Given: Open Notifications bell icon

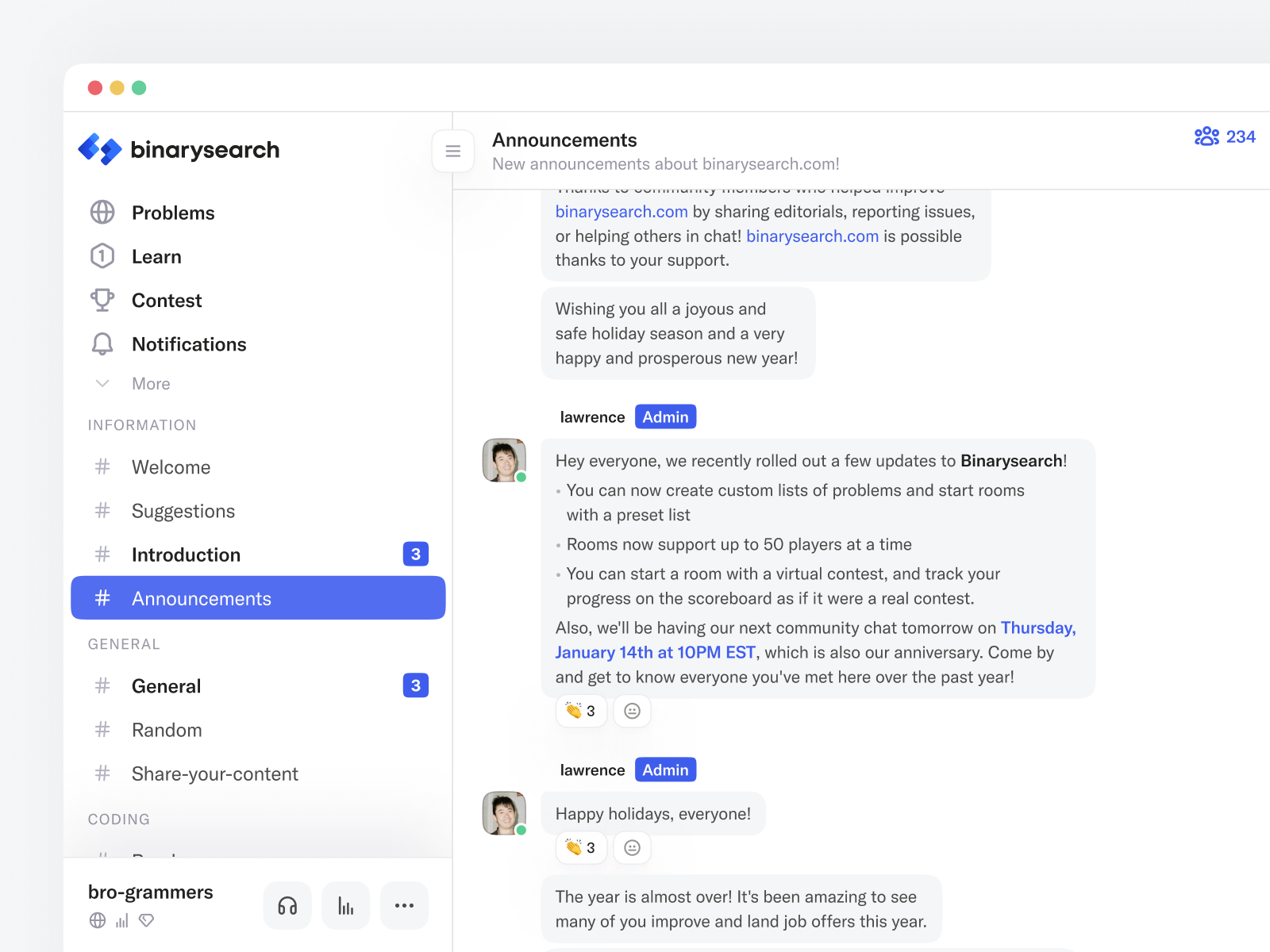Looking at the screenshot, I should coord(102,344).
